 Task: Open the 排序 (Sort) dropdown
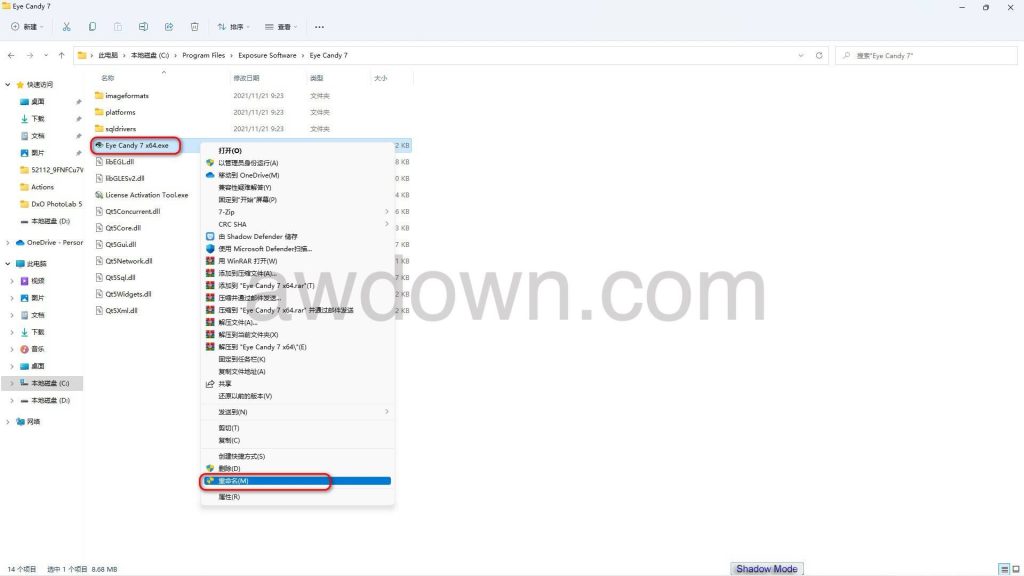pos(235,26)
